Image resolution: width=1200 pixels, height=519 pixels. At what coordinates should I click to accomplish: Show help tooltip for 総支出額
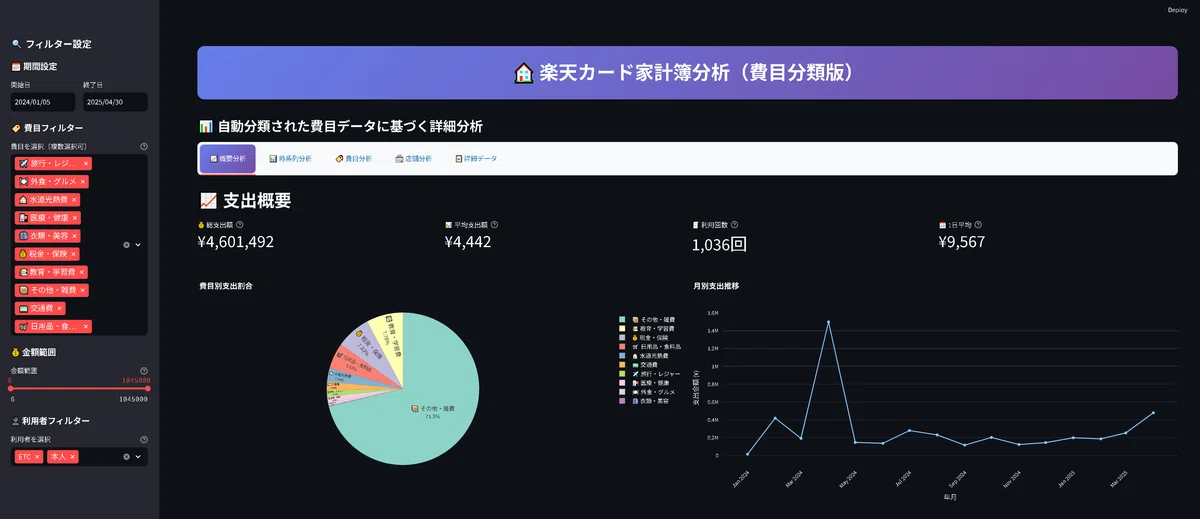[x=239, y=225]
